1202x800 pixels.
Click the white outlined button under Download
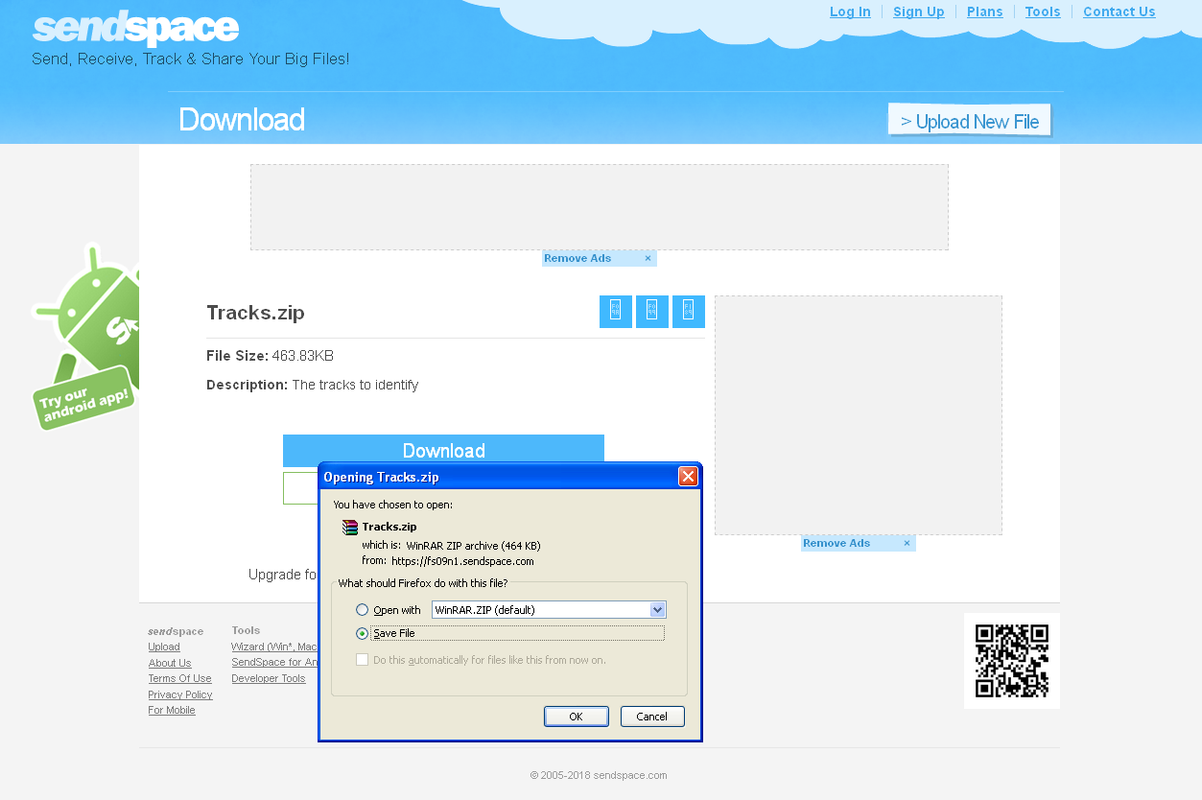[x=300, y=488]
